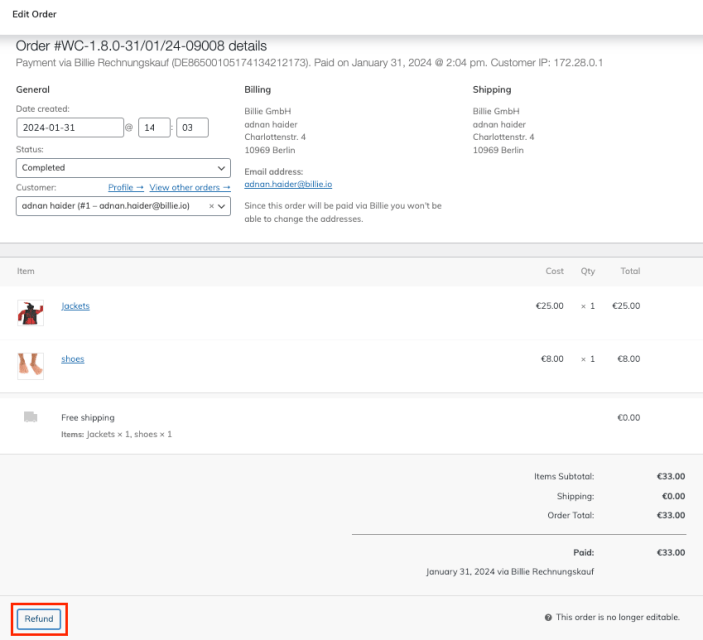Open the customer Profile link
703x640 pixels.
(x=125, y=187)
